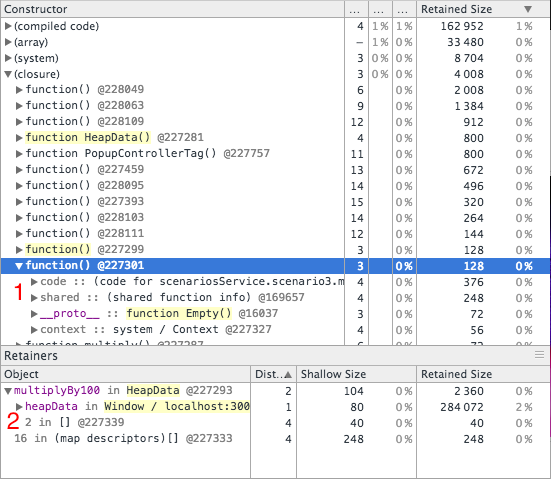Collapse selected function() @227301 row
Screen dimensions: 551x479
pyautogui.click(x=19, y=266)
